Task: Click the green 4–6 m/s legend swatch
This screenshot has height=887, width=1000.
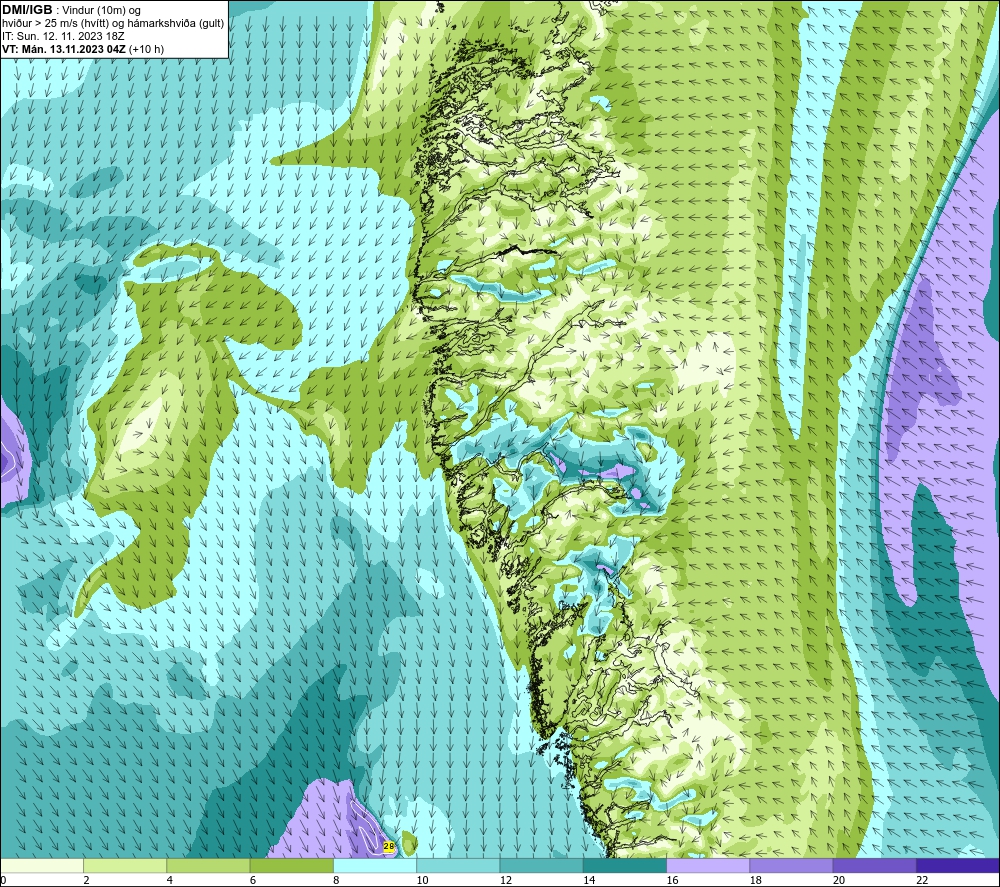Action: pyautogui.click(x=209, y=865)
